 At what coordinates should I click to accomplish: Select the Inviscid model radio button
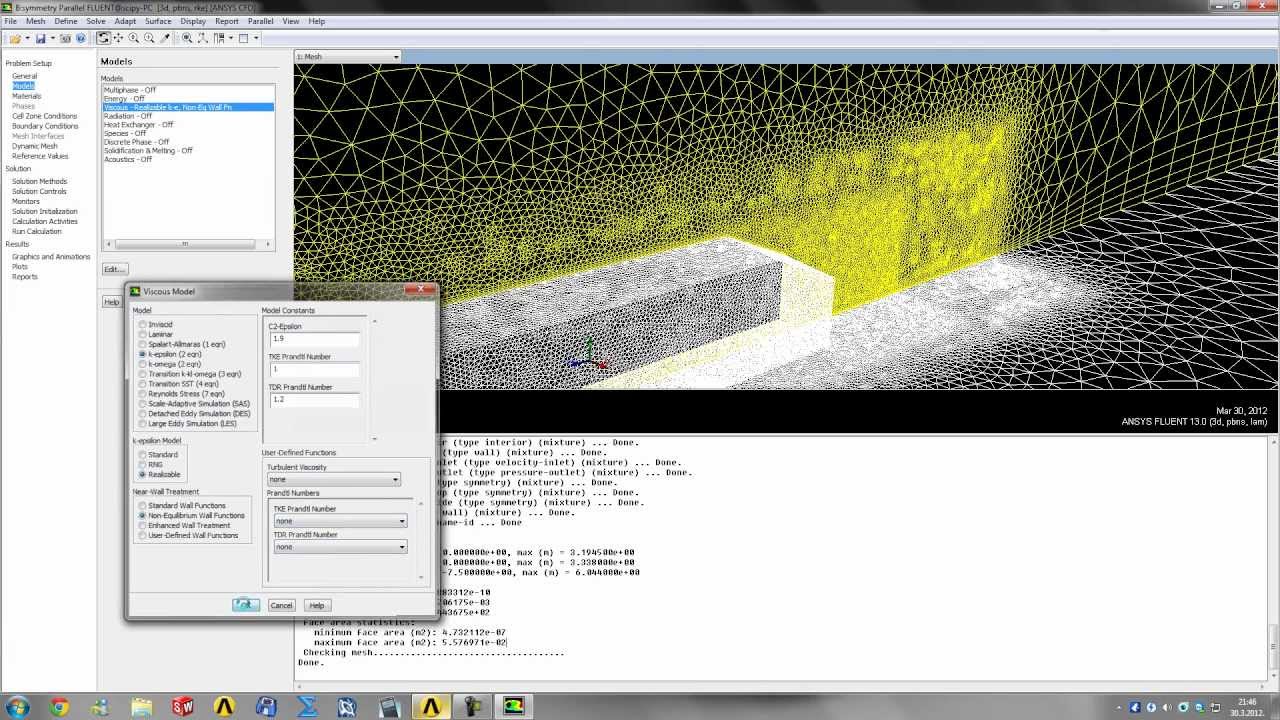(143, 325)
